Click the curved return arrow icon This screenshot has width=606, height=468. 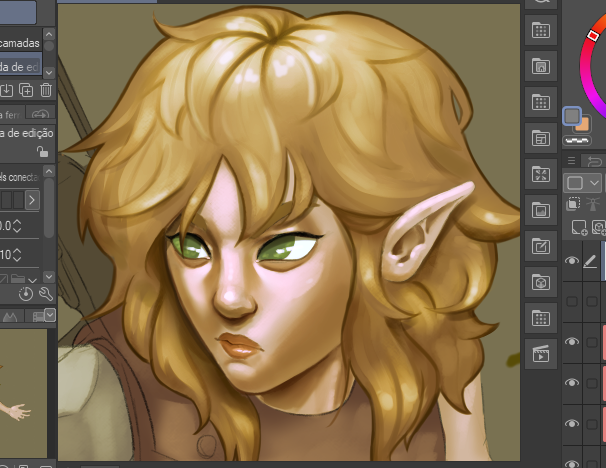(x=594, y=161)
